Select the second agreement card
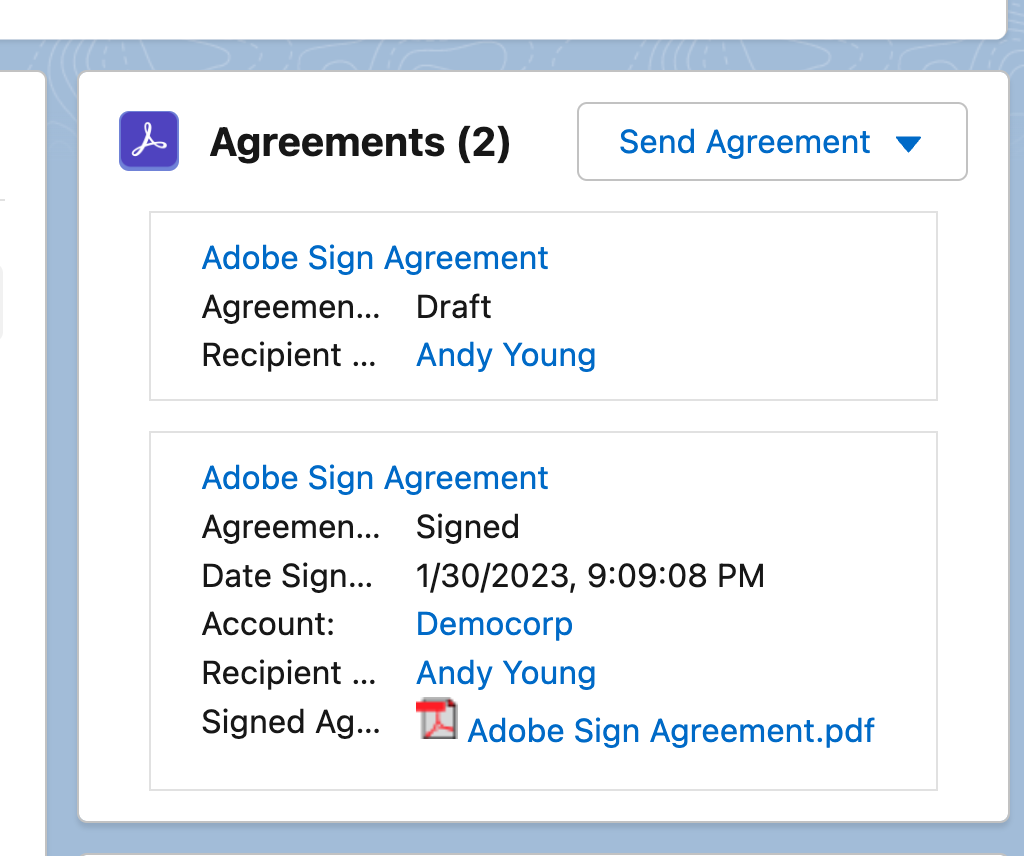Screen dimensions: 1024x856 pyautogui.click(x=543, y=608)
